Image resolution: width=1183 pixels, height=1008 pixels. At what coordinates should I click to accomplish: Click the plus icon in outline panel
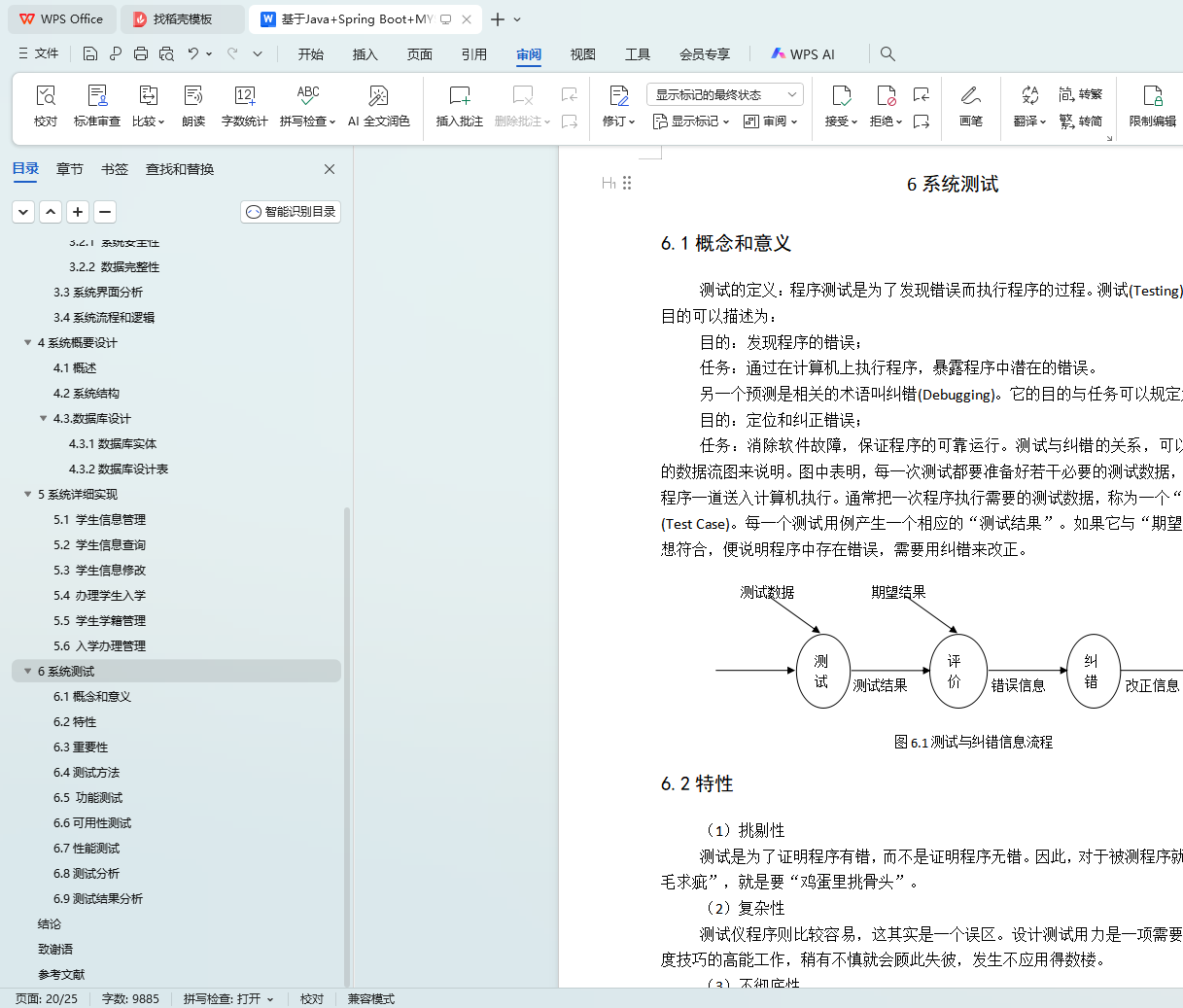pyautogui.click(x=79, y=211)
